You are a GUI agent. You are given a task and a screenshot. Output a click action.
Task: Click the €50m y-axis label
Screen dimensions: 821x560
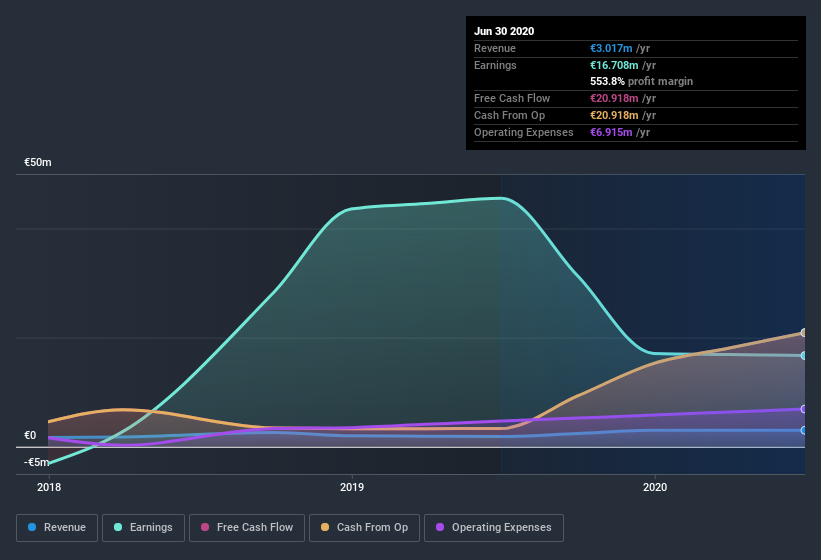coord(38,162)
